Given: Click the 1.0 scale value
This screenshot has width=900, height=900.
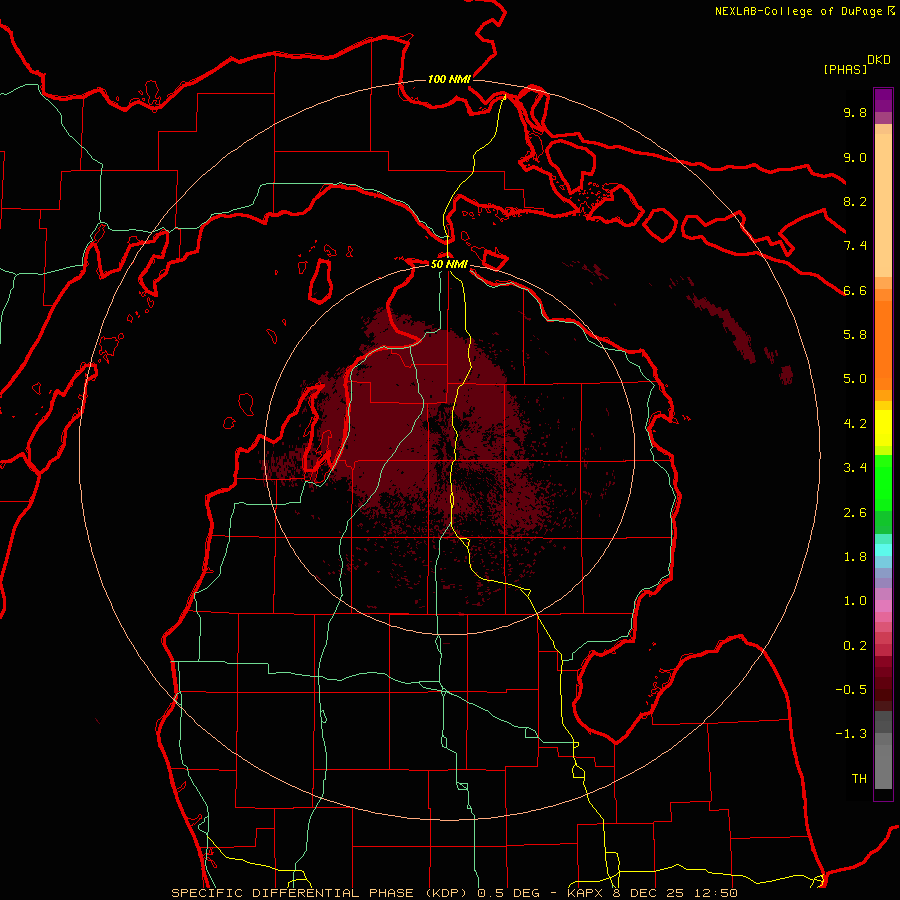Looking at the screenshot, I should click(855, 601).
